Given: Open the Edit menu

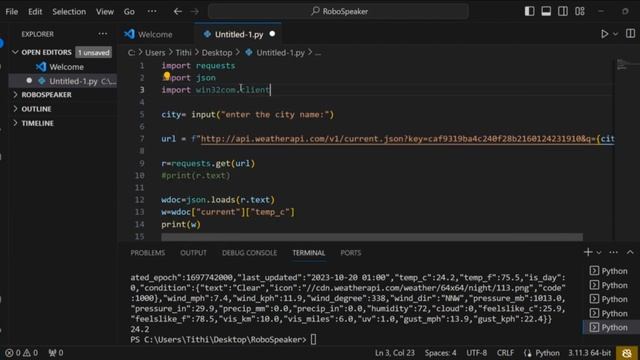Looking at the screenshot, I should pyautogui.click(x=35, y=11).
